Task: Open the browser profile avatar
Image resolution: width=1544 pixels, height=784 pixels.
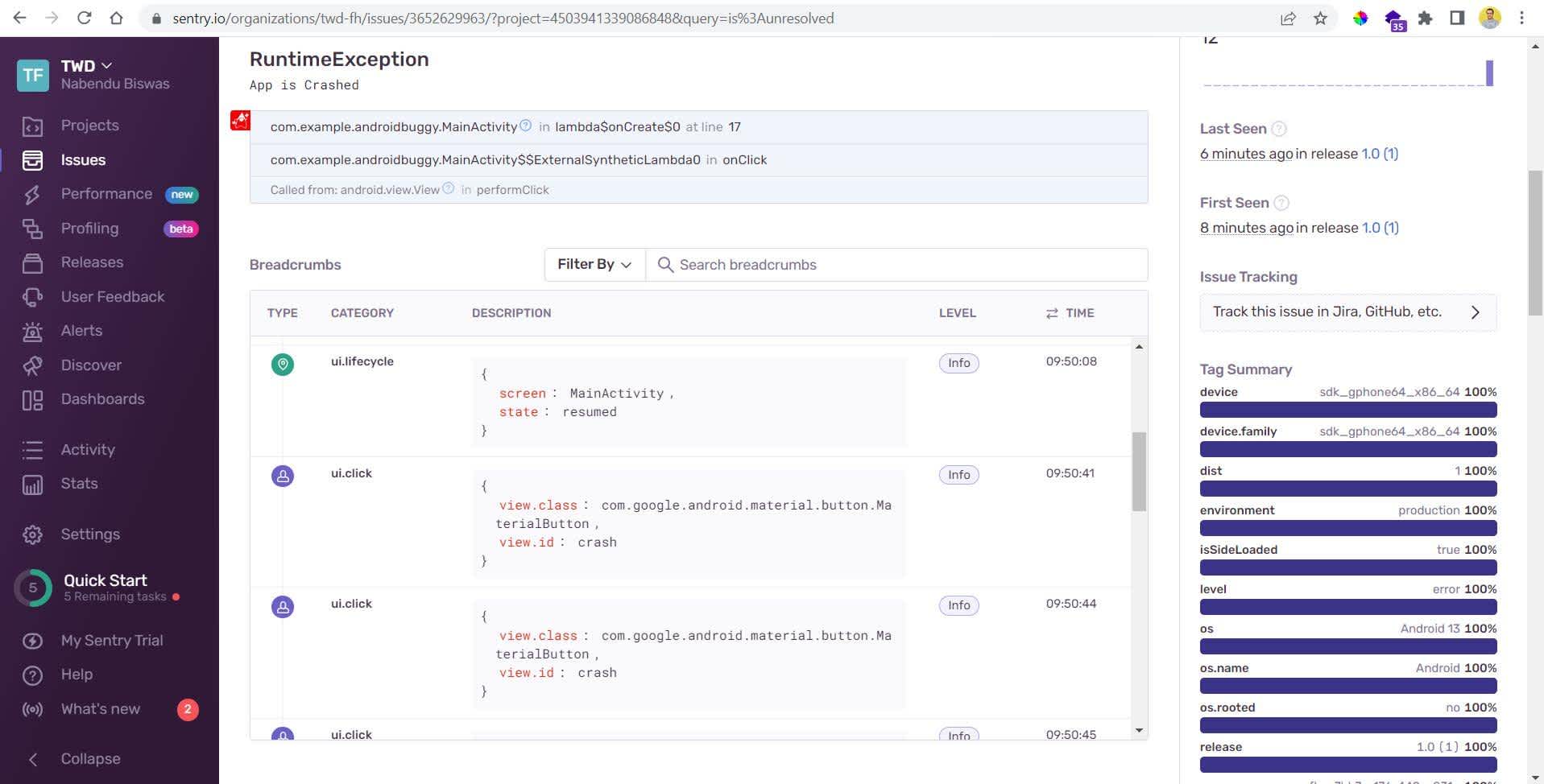Action: [1490, 18]
